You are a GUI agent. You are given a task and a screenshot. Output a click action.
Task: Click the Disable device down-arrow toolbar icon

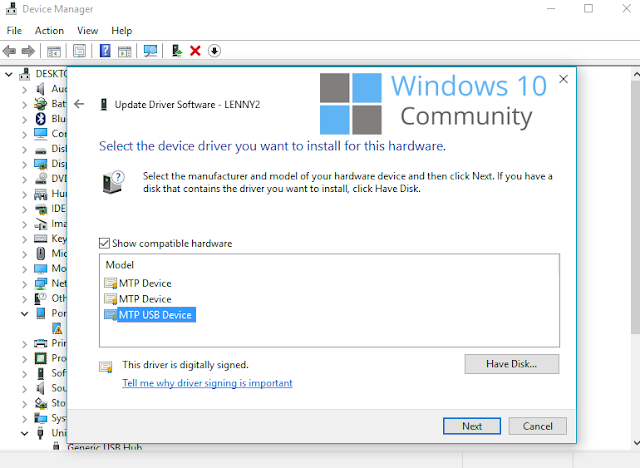click(x=214, y=51)
